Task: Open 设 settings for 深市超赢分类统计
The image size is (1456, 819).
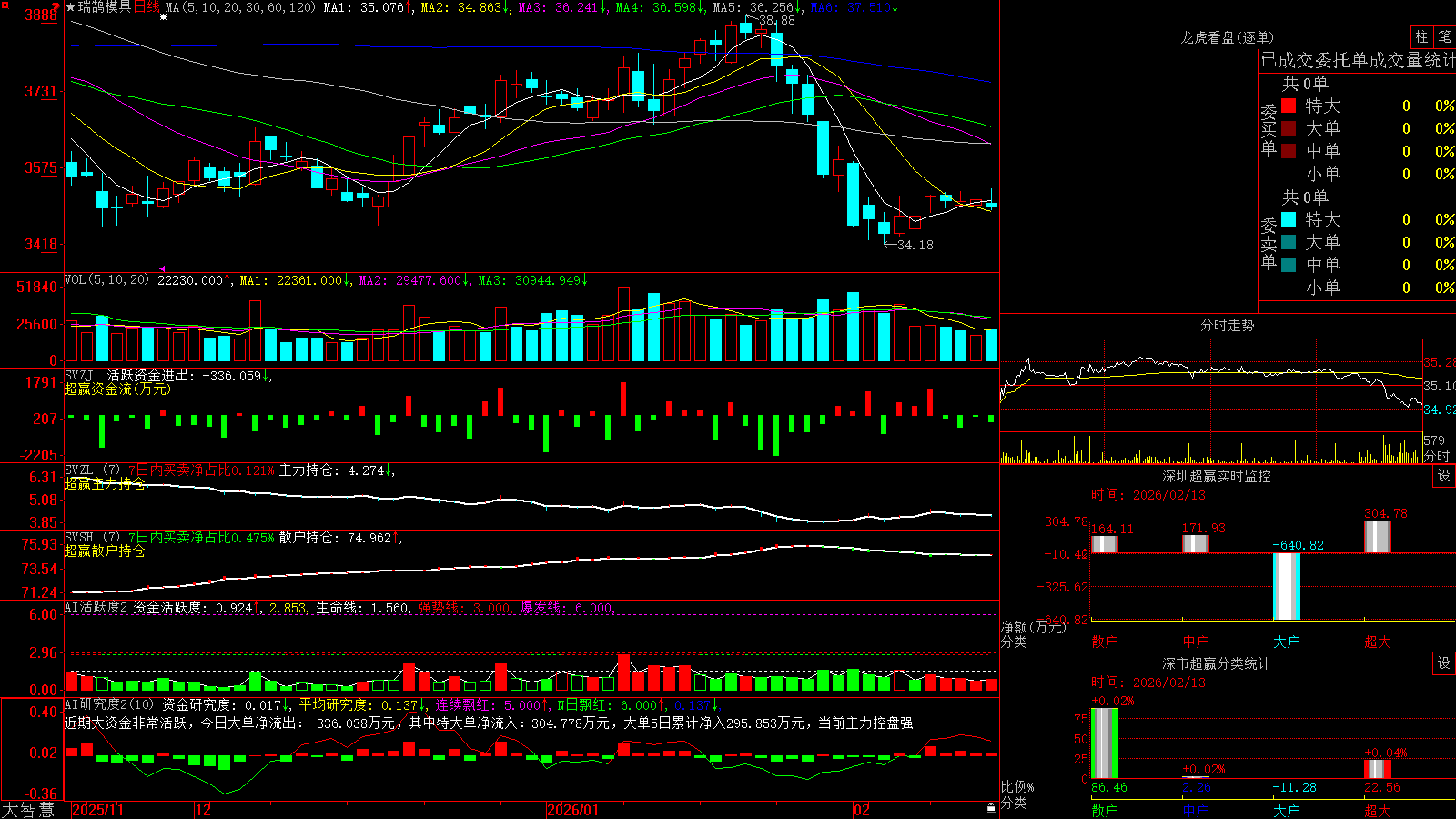Action: (x=1444, y=663)
